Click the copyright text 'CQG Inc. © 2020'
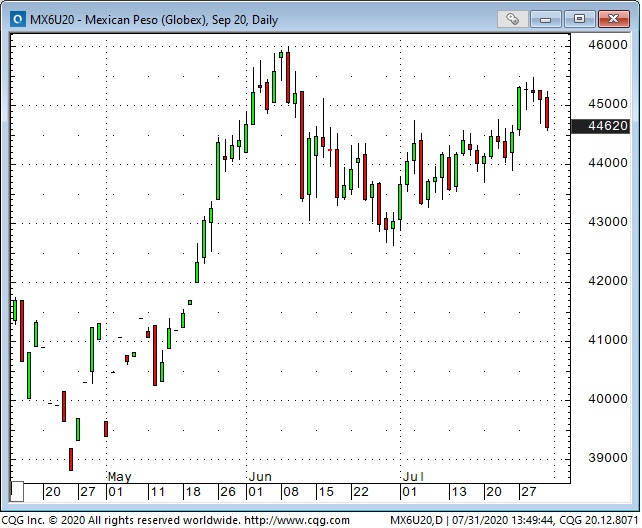Image resolution: width=642 pixels, height=528 pixels. click(x=43, y=520)
